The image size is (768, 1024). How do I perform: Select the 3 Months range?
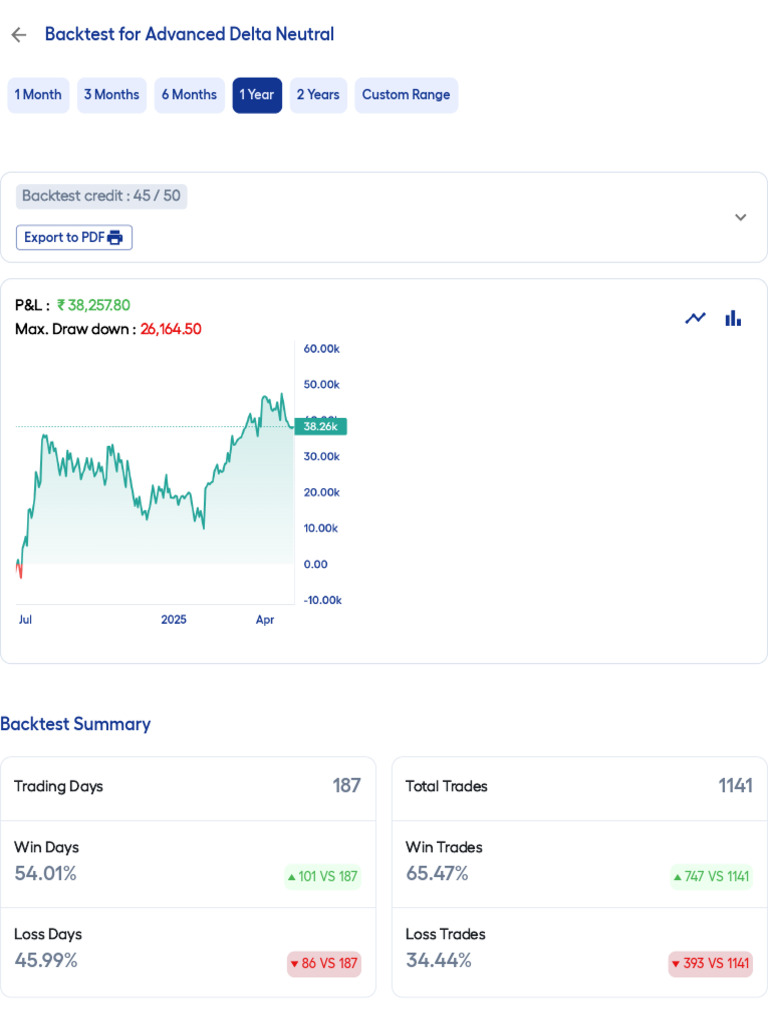pyautogui.click(x=111, y=95)
